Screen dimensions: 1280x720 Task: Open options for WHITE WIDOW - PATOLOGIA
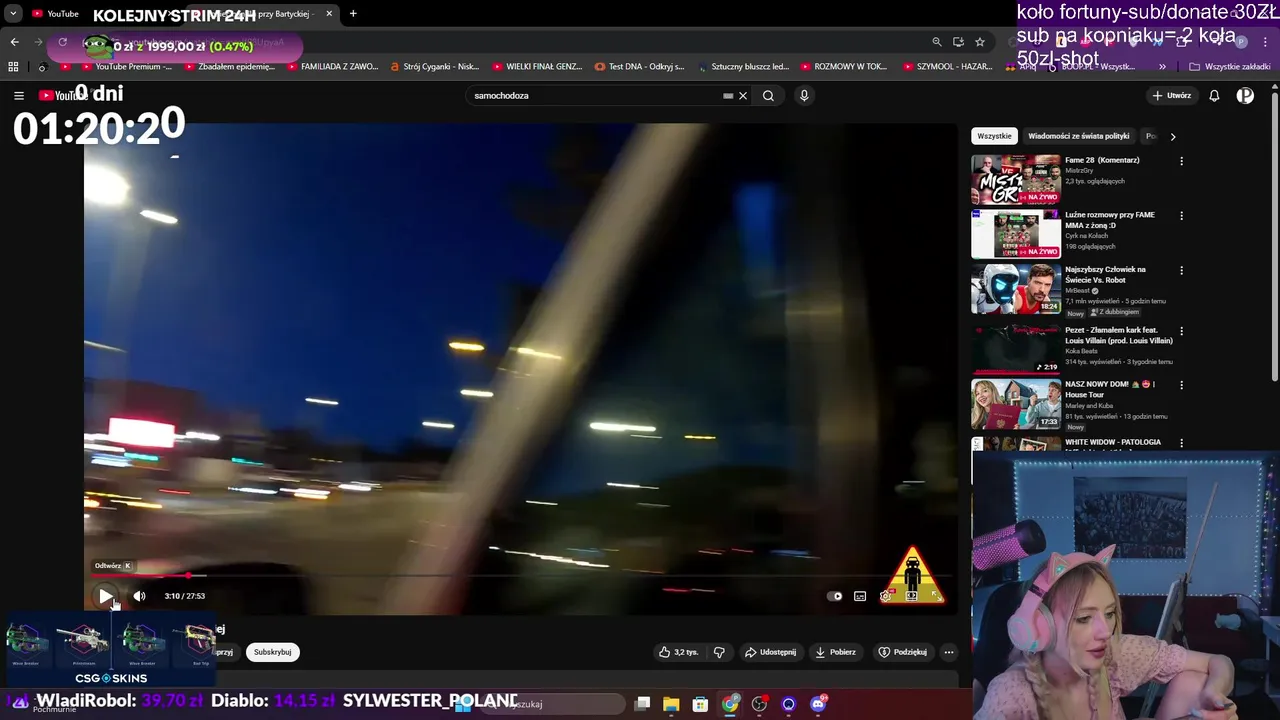click(x=1181, y=443)
